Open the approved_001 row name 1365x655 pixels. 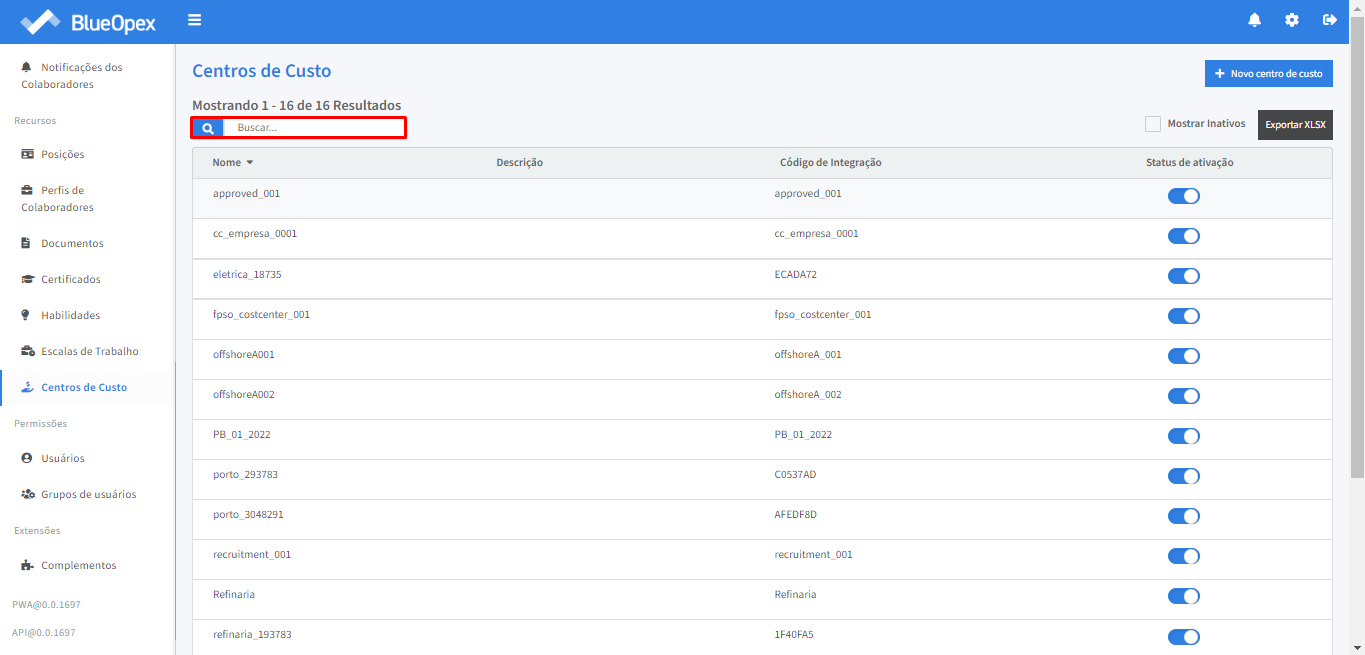coord(246,194)
